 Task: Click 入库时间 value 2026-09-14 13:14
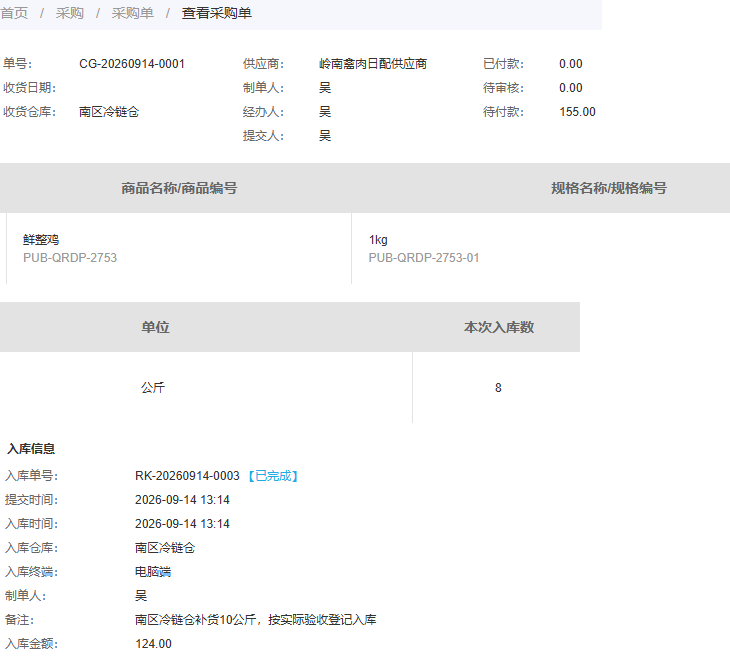[182, 524]
